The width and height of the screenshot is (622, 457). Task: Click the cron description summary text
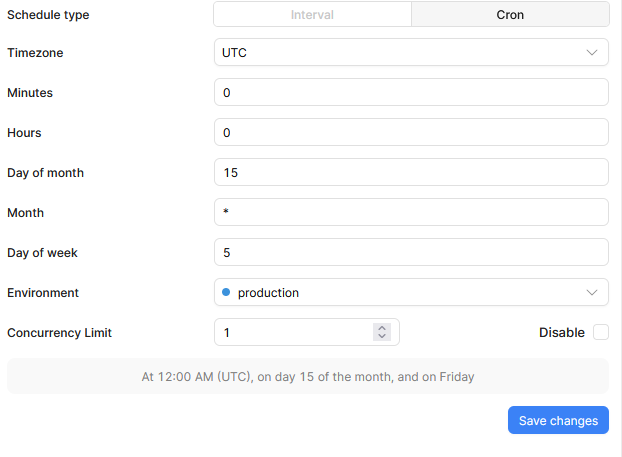(308, 376)
